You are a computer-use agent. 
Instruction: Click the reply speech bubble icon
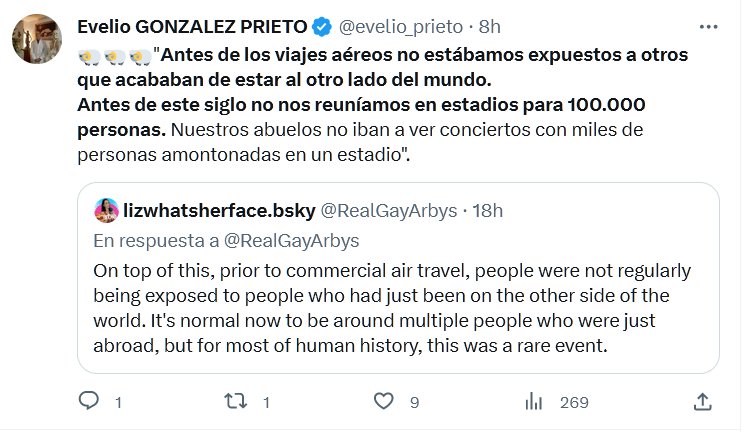click(x=88, y=402)
